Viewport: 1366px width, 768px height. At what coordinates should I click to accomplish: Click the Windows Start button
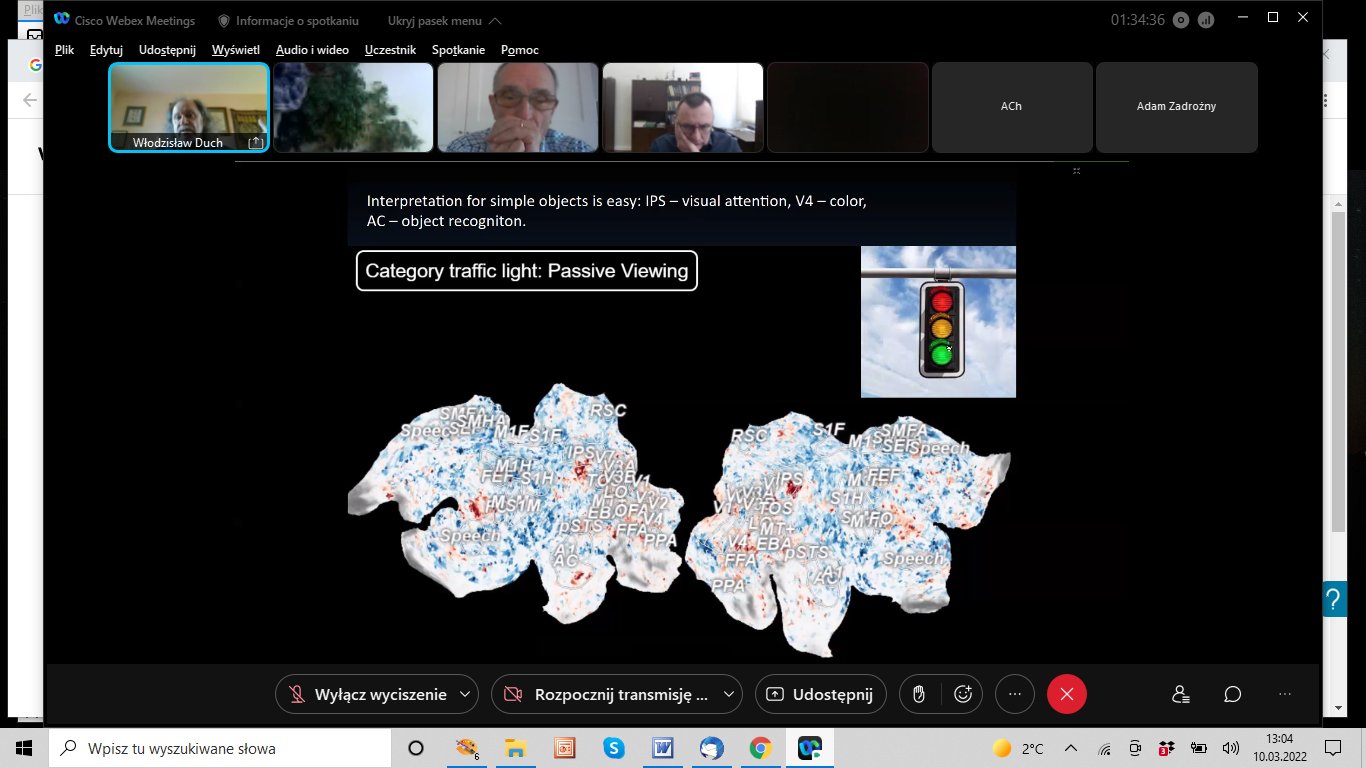[23, 748]
